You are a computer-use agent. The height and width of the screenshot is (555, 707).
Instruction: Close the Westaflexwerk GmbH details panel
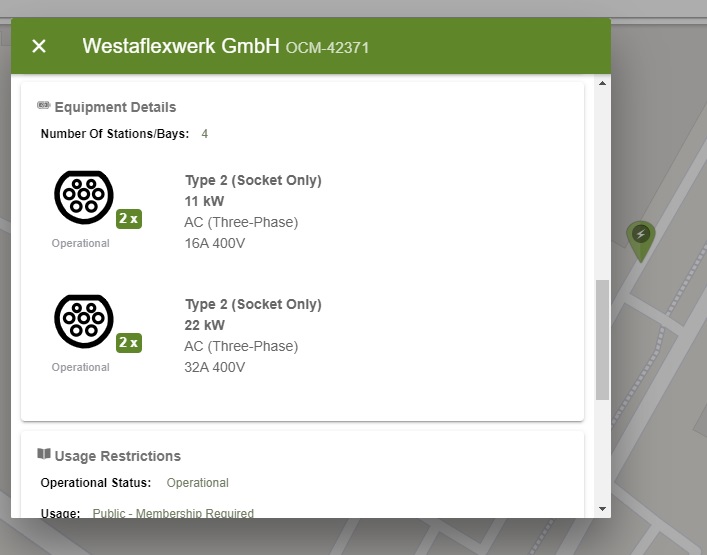click(x=39, y=46)
